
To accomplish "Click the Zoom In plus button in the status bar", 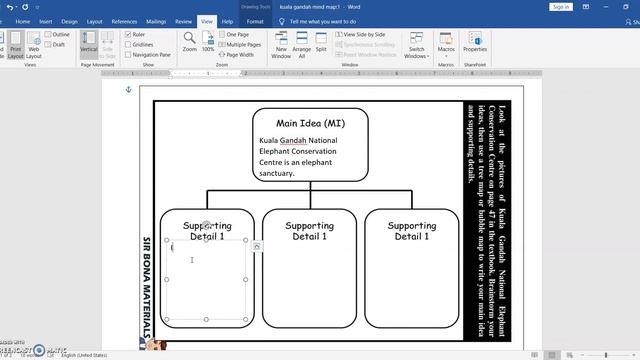I will [634, 355].
